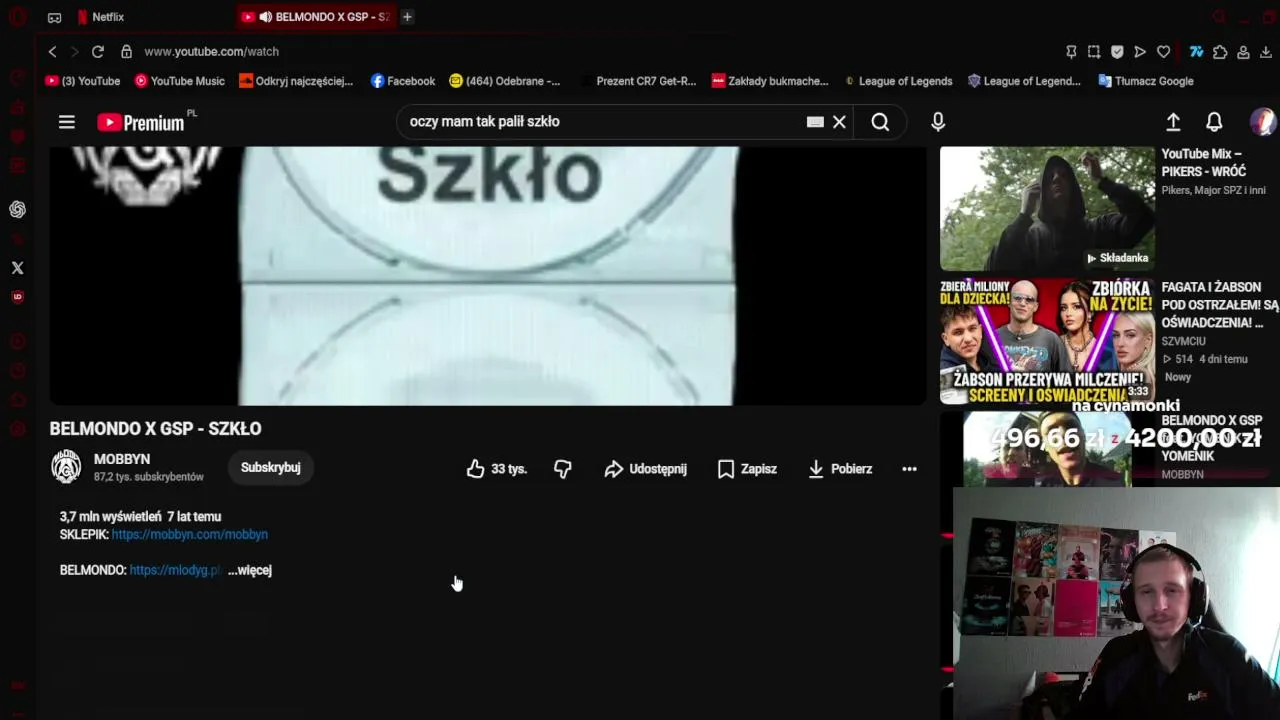
Task: Open browser downloads arrow icon
Action: click(x=1266, y=52)
